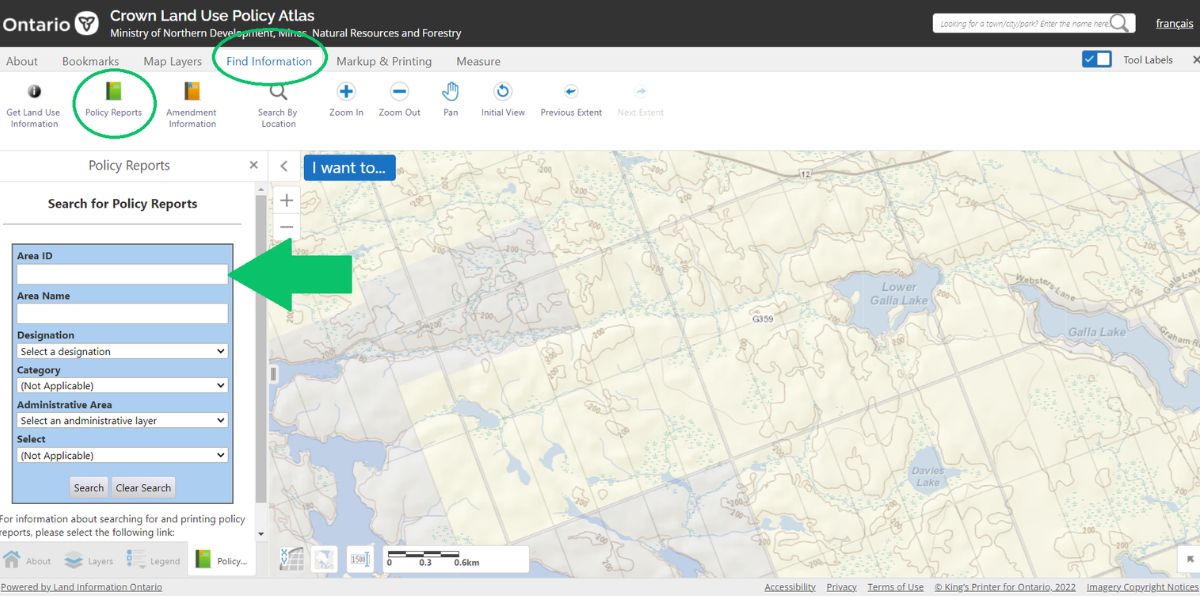Open the Measure tab
This screenshot has height=596, width=1200.
point(478,61)
